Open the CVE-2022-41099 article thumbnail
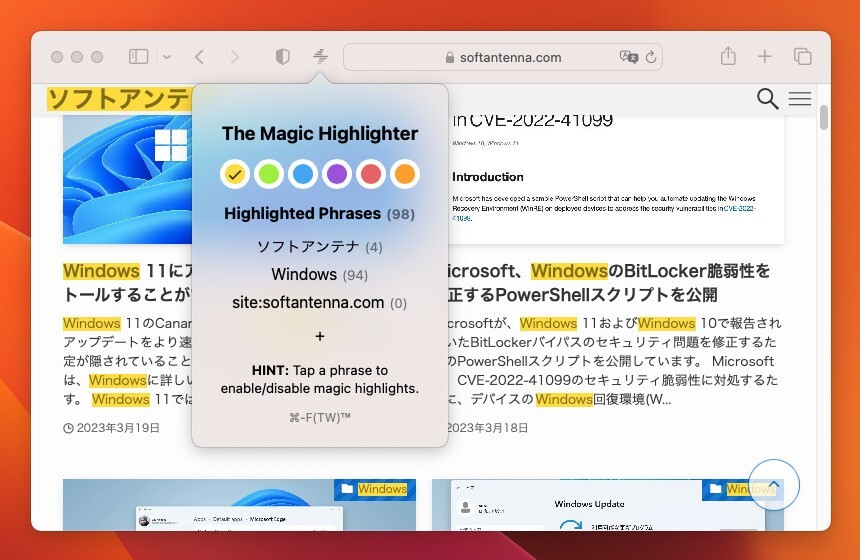The height and width of the screenshot is (560, 860). (616, 179)
